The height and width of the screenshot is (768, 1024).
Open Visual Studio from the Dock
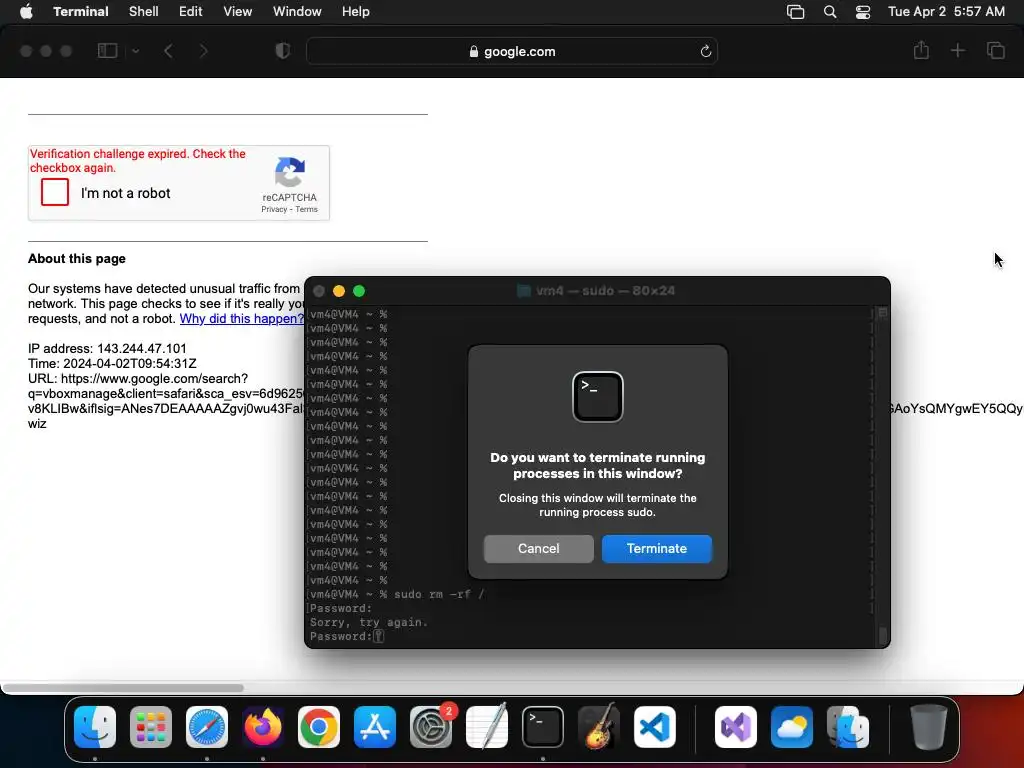click(736, 727)
